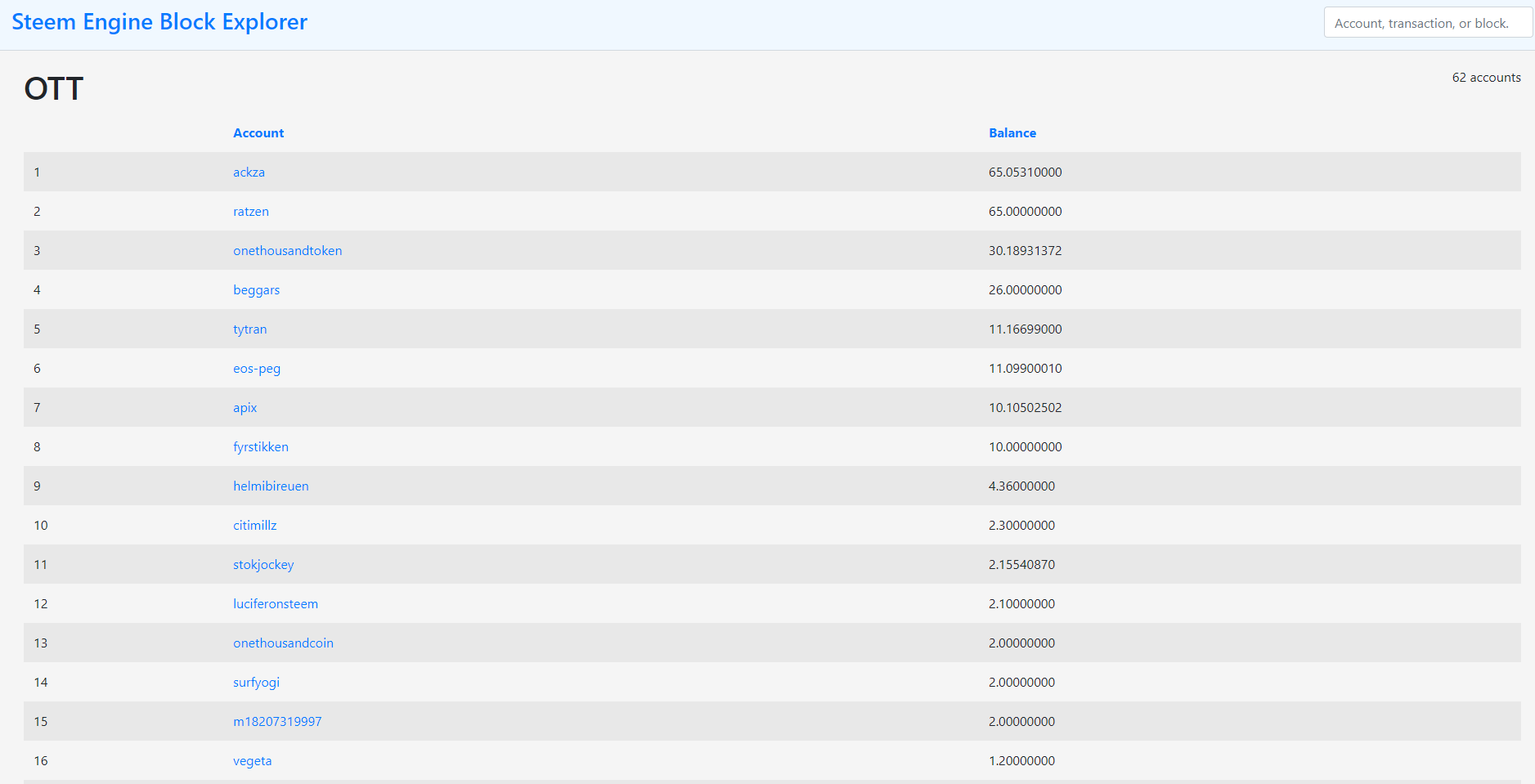Click the 10.00000000 balance for fyrstikken

(x=1026, y=446)
